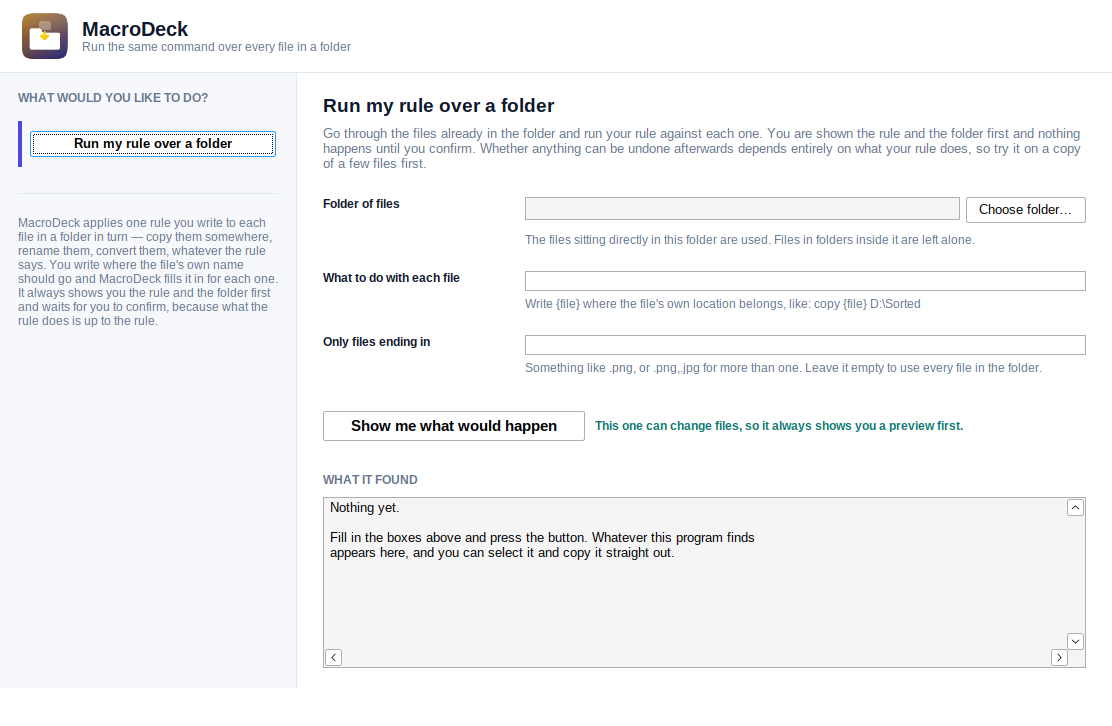Focus the Folder of files path field
1112x726 pixels.
(742, 208)
